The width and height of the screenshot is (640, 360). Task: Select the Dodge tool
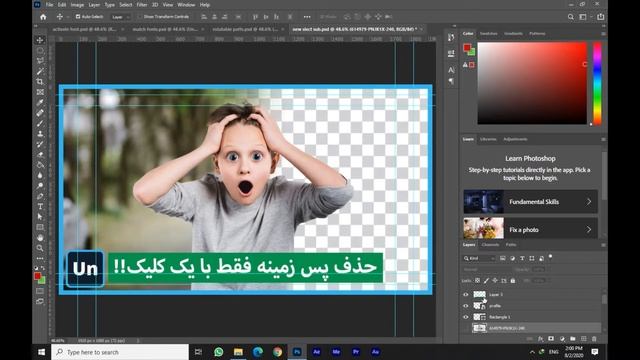(40, 186)
